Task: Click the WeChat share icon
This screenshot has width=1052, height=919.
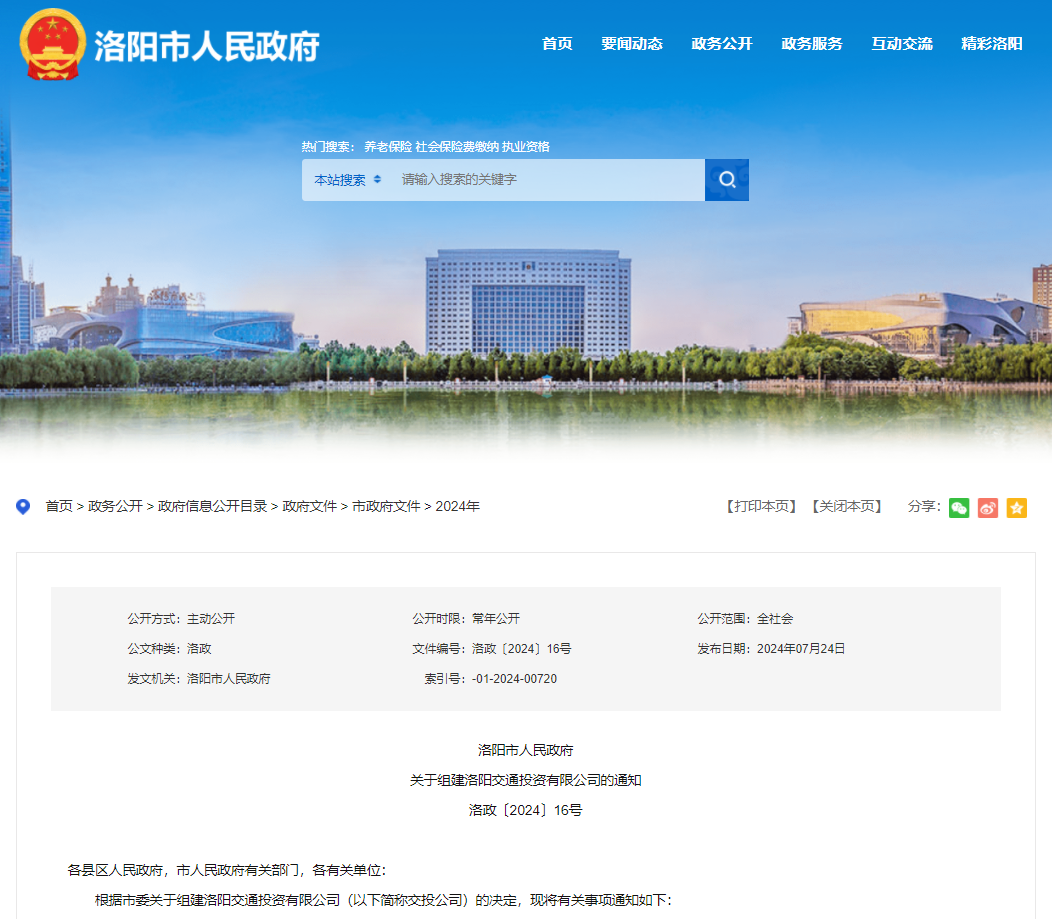Action: point(959,508)
